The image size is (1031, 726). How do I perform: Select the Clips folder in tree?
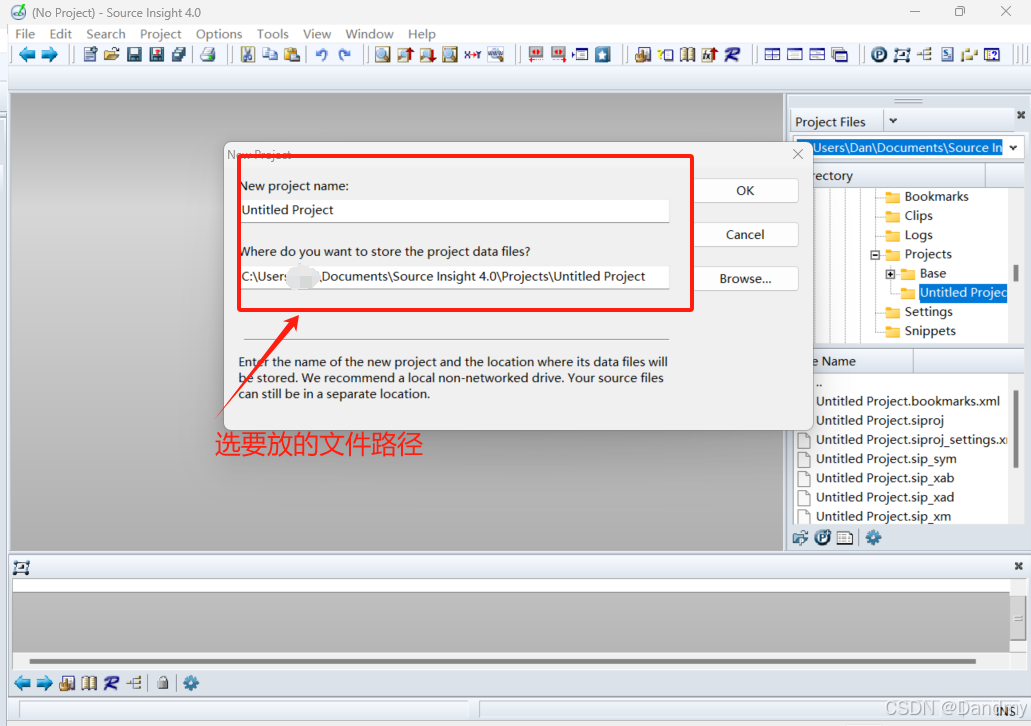coord(918,216)
